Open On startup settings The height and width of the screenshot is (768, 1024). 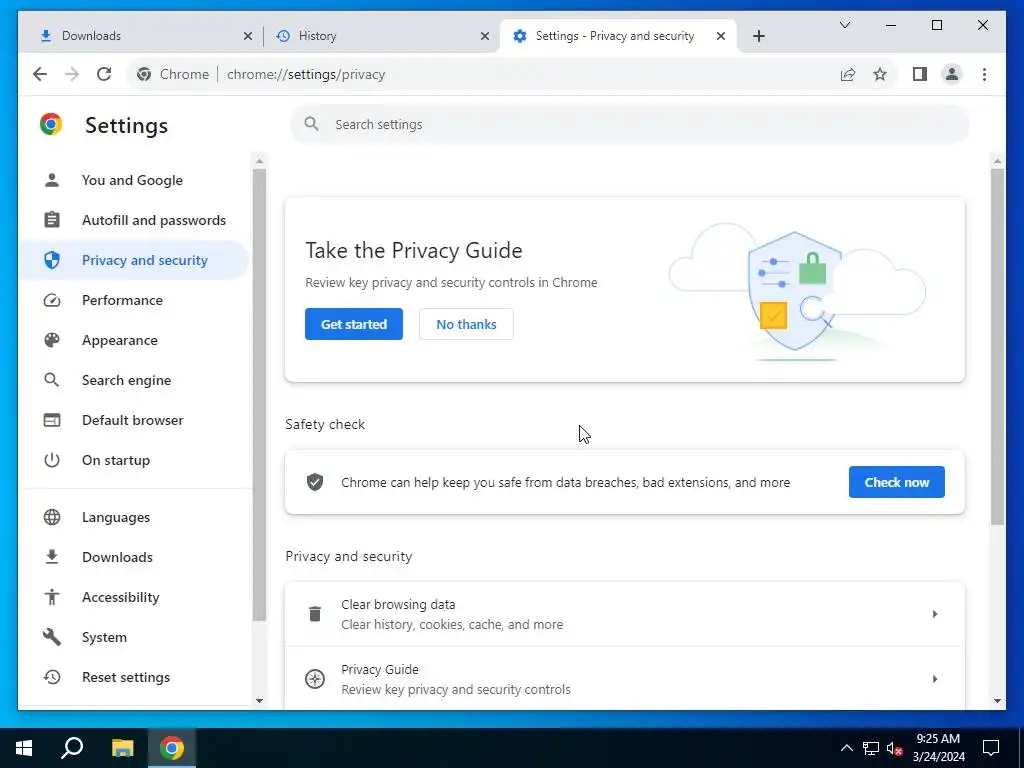pyautogui.click(x=134, y=460)
